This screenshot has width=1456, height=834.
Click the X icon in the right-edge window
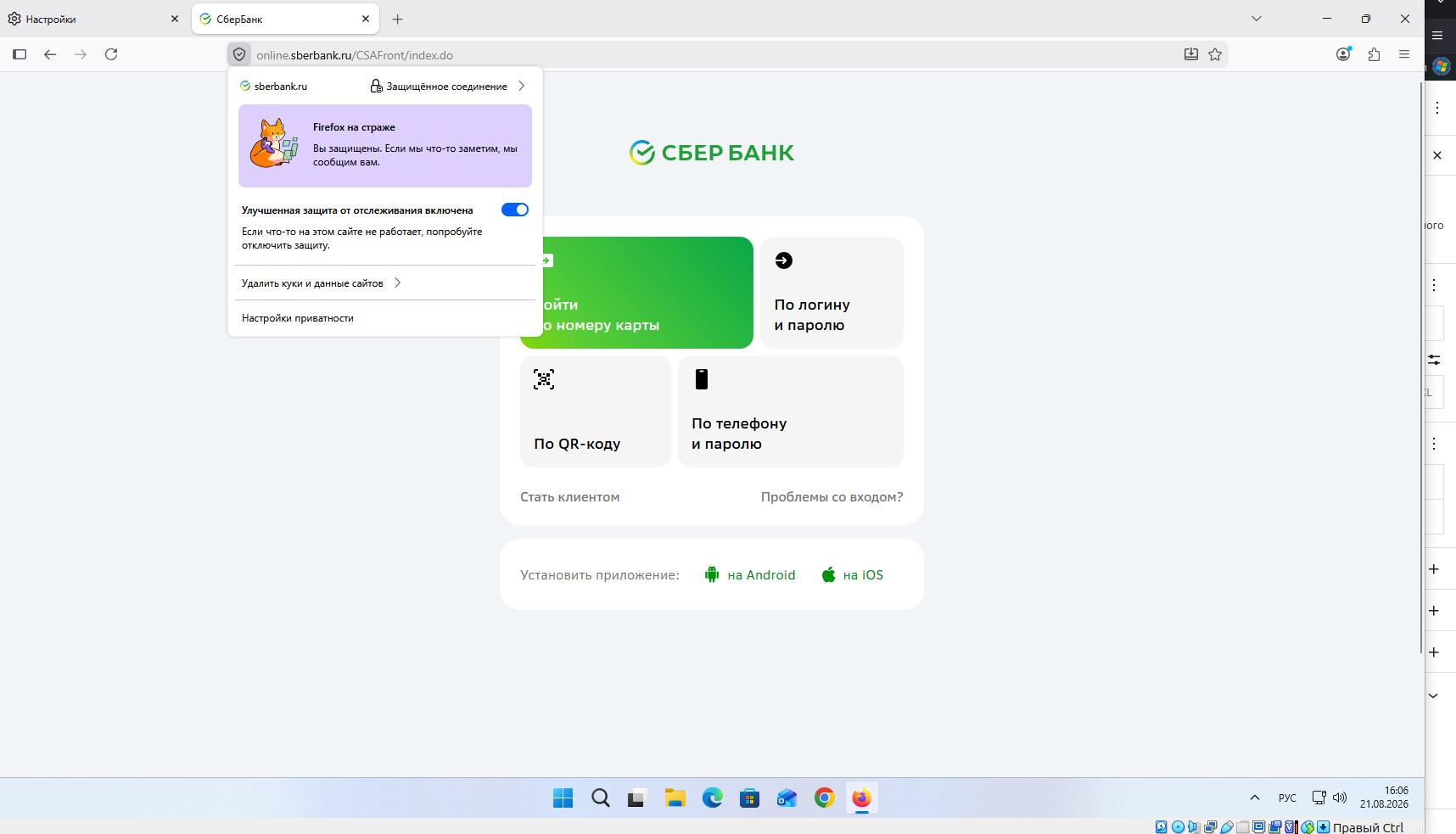[x=1437, y=155]
